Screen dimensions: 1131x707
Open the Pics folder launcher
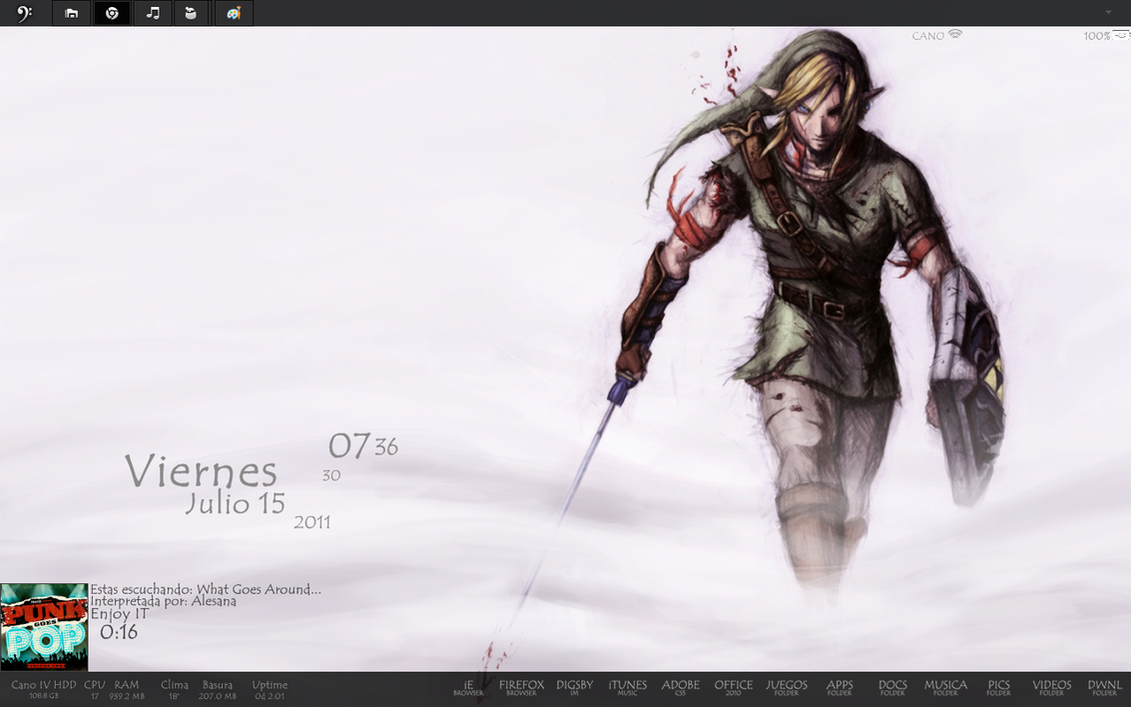(x=999, y=688)
